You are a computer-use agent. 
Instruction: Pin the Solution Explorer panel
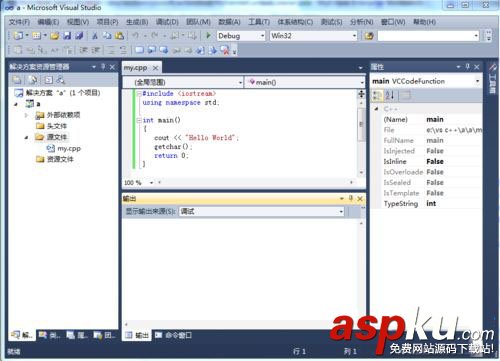pos(103,67)
